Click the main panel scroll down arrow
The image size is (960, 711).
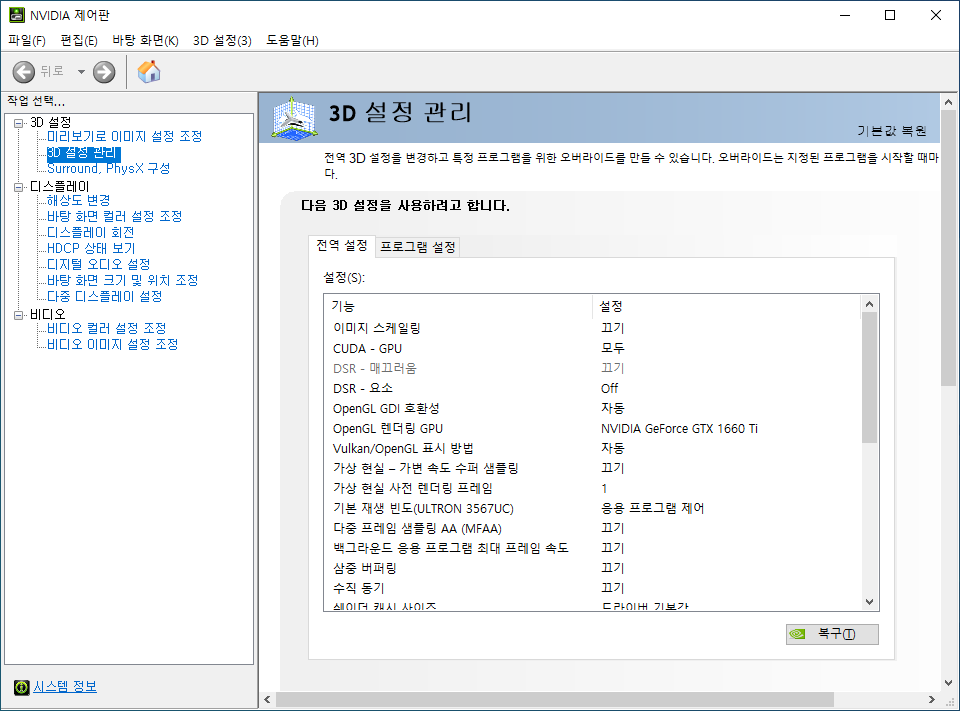click(948, 683)
